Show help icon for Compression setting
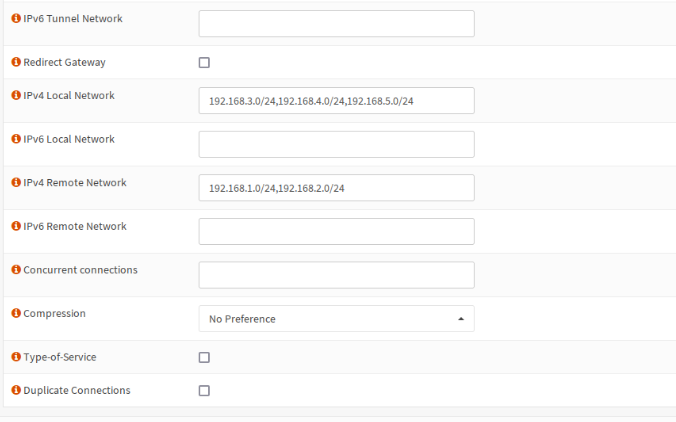This screenshot has width=676, height=422. [x=16, y=313]
